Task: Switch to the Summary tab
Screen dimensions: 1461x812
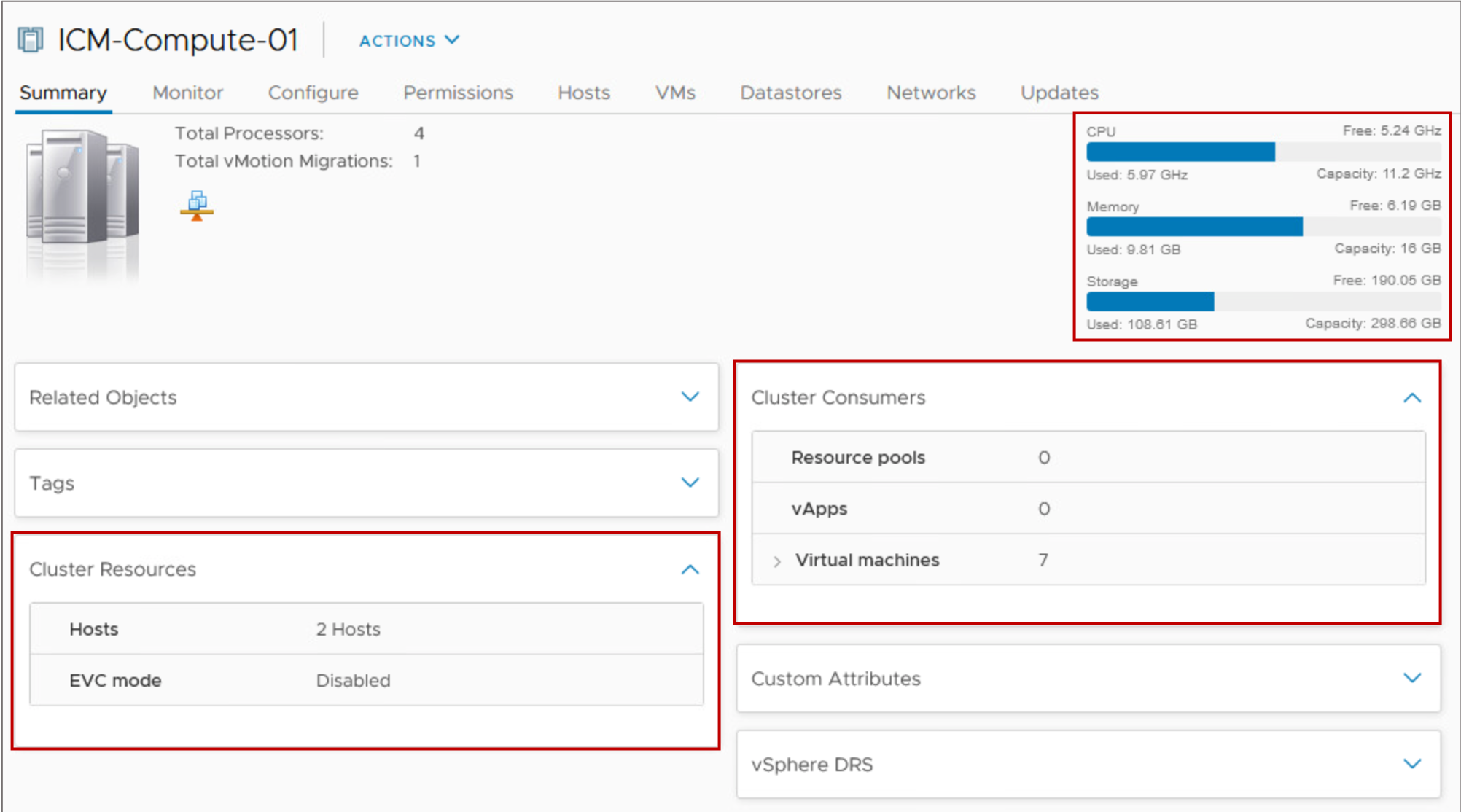Action: pos(63,93)
